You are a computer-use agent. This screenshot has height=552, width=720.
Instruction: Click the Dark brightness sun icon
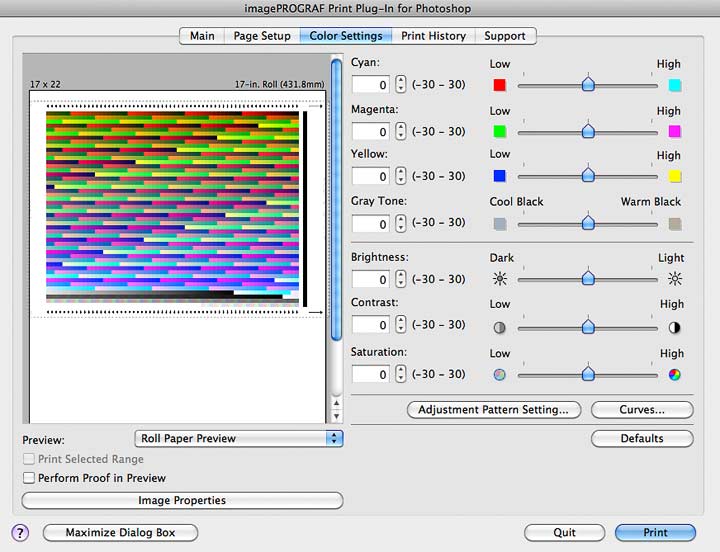(x=500, y=279)
